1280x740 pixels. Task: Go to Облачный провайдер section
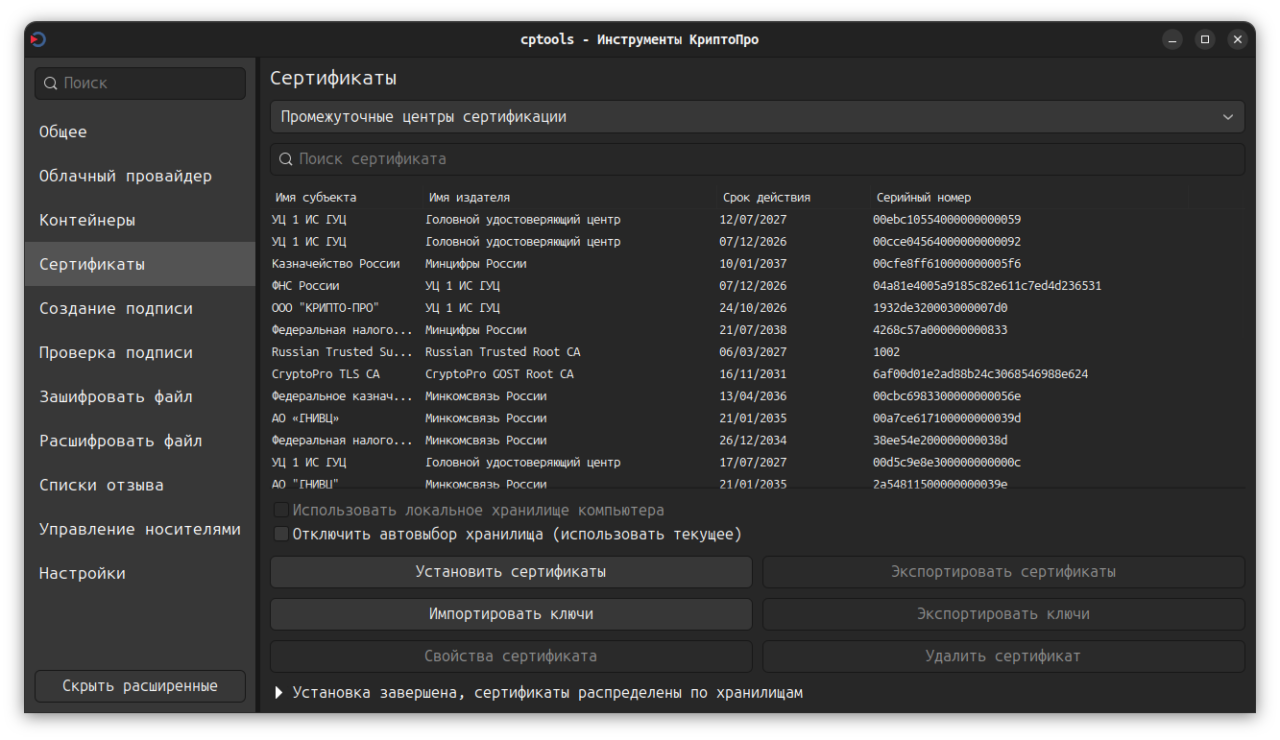pos(140,176)
